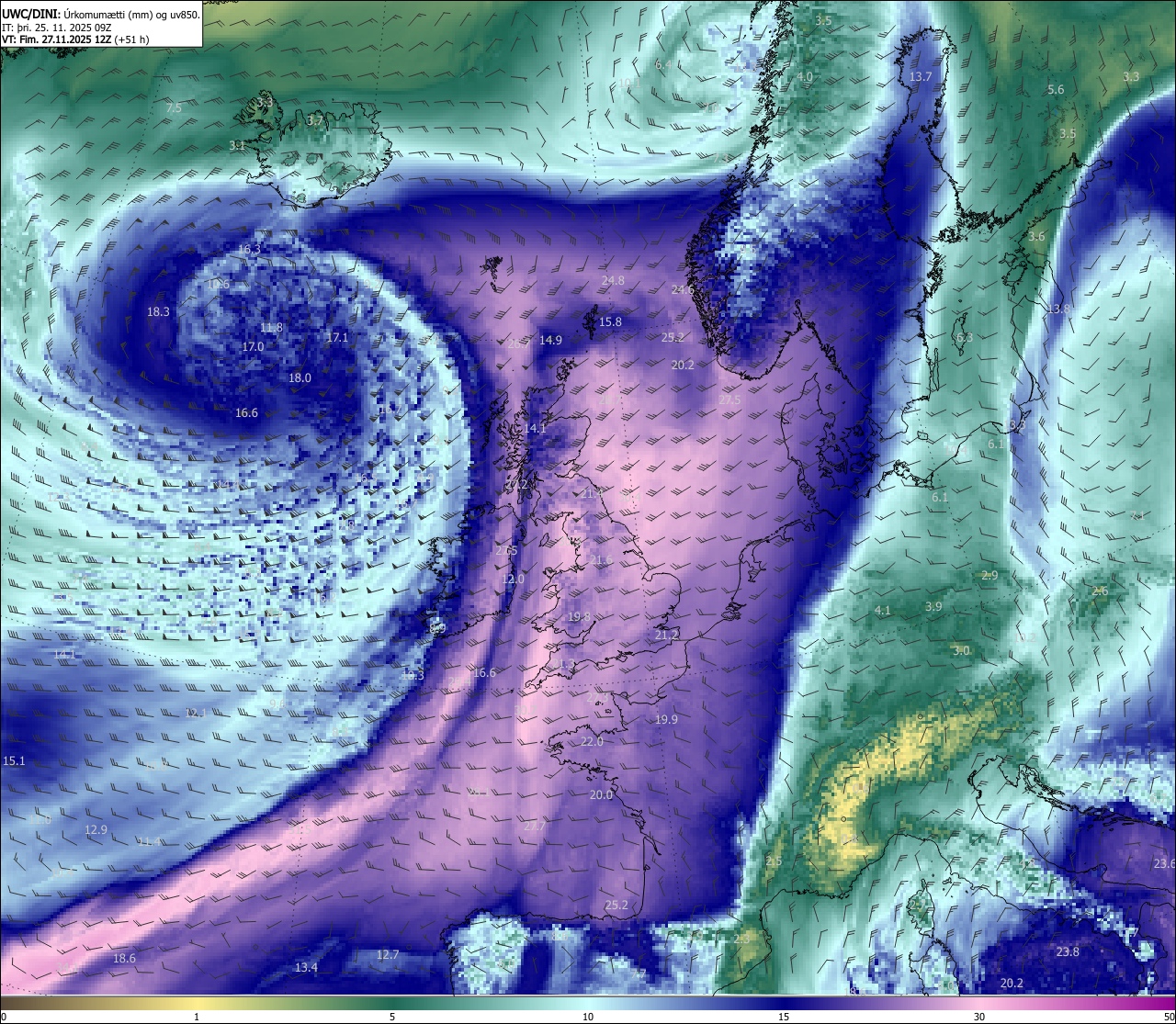1176x1024 pixels.
Task: Click the map value 13.8 over the Baltic states
Action: pyautogui.click(x=1058, y=309)
